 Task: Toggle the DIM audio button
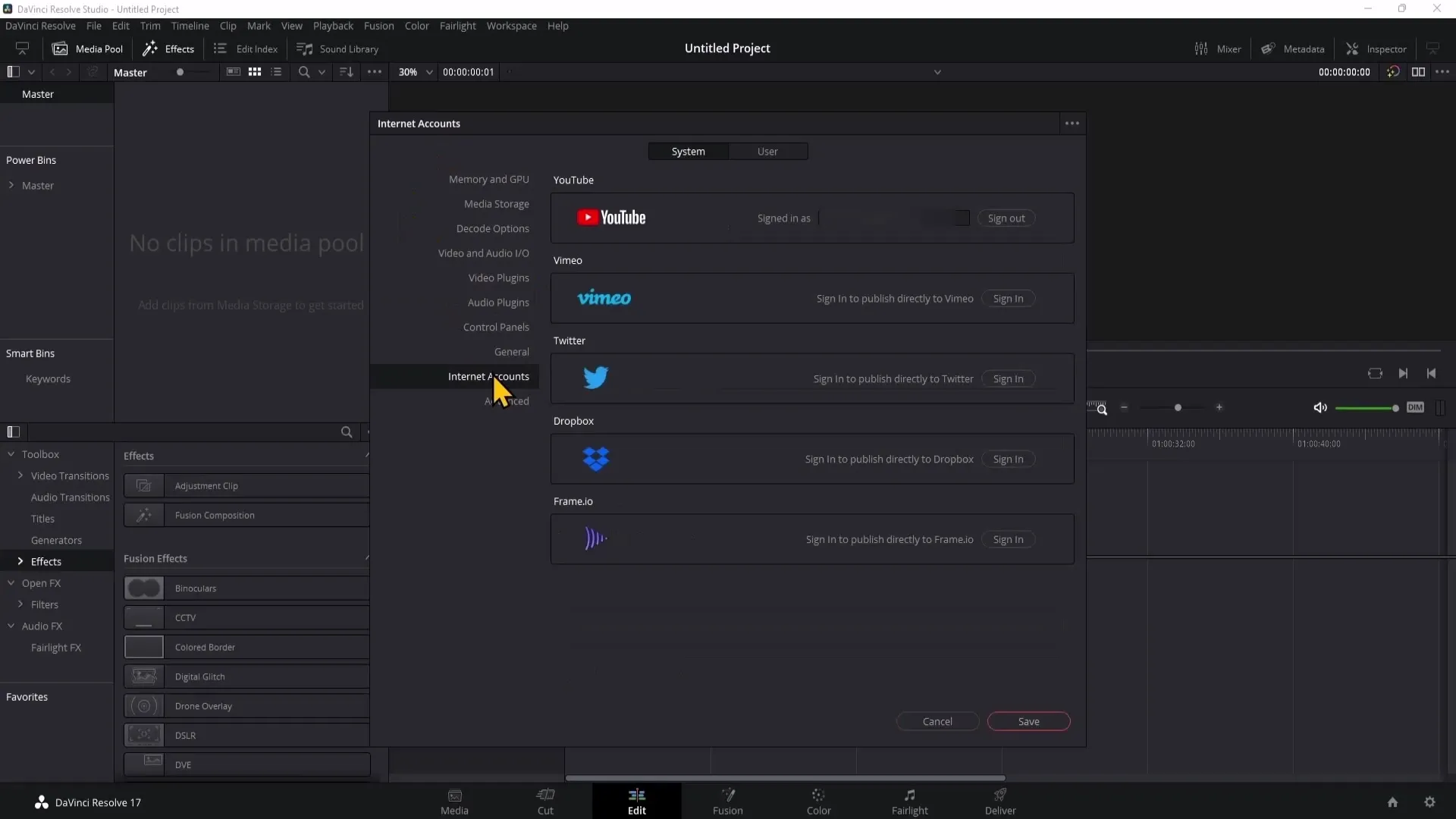[x=1415, y=407]
